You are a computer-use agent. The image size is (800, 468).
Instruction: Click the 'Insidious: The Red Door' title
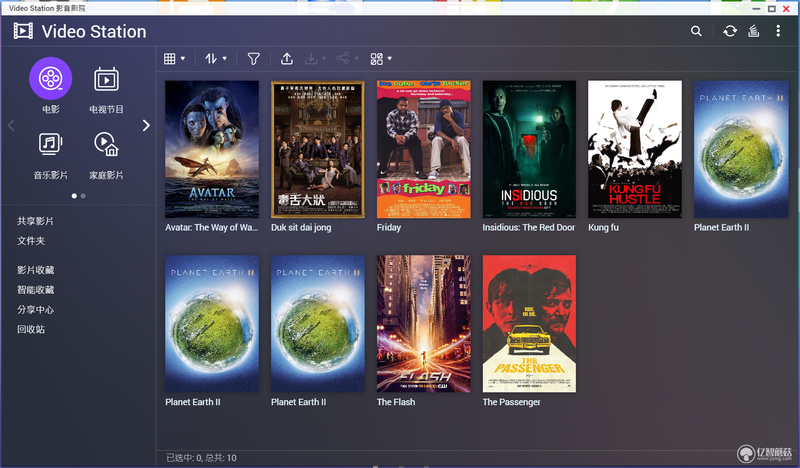click(529, 228)
